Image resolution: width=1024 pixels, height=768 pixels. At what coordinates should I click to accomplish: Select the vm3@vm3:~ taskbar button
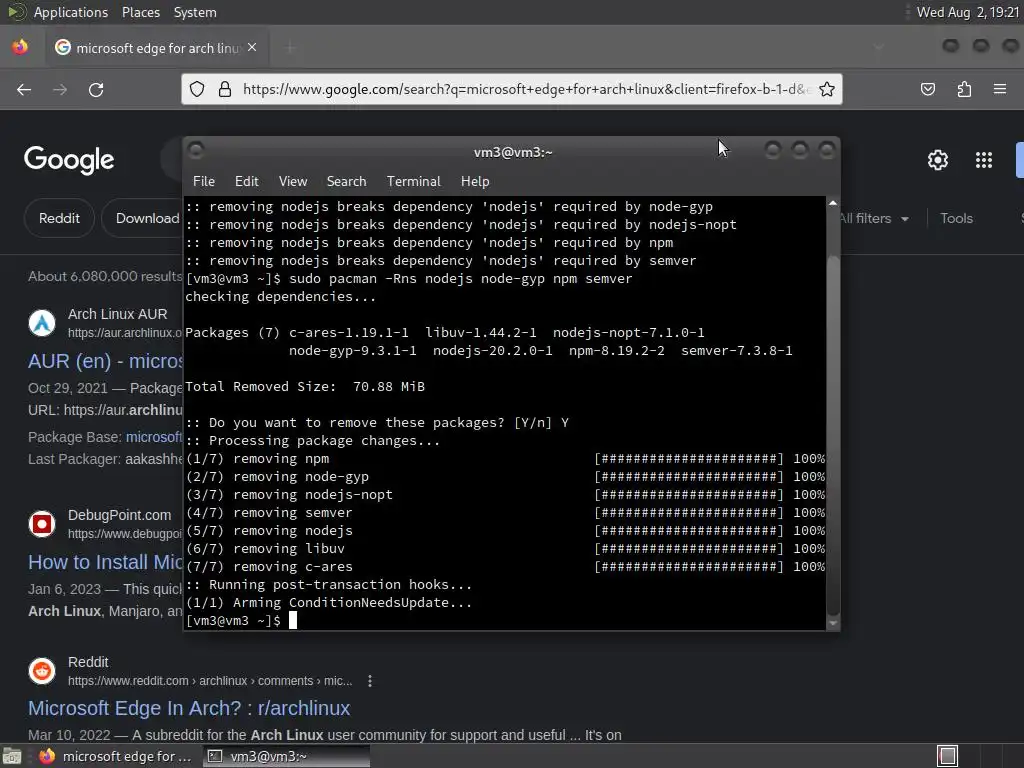(286, 756)
